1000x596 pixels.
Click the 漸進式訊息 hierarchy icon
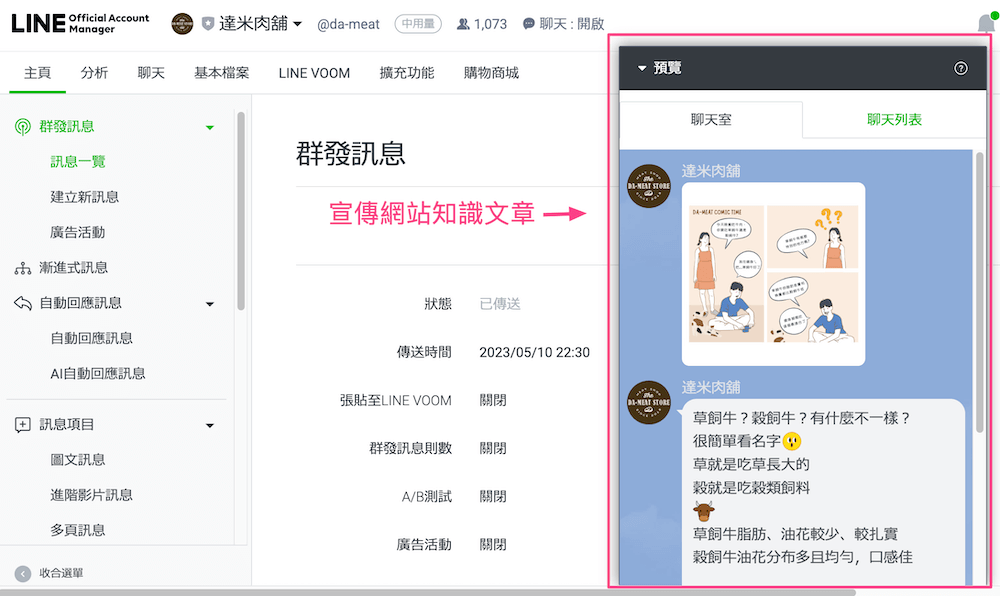tap(23, 268)
